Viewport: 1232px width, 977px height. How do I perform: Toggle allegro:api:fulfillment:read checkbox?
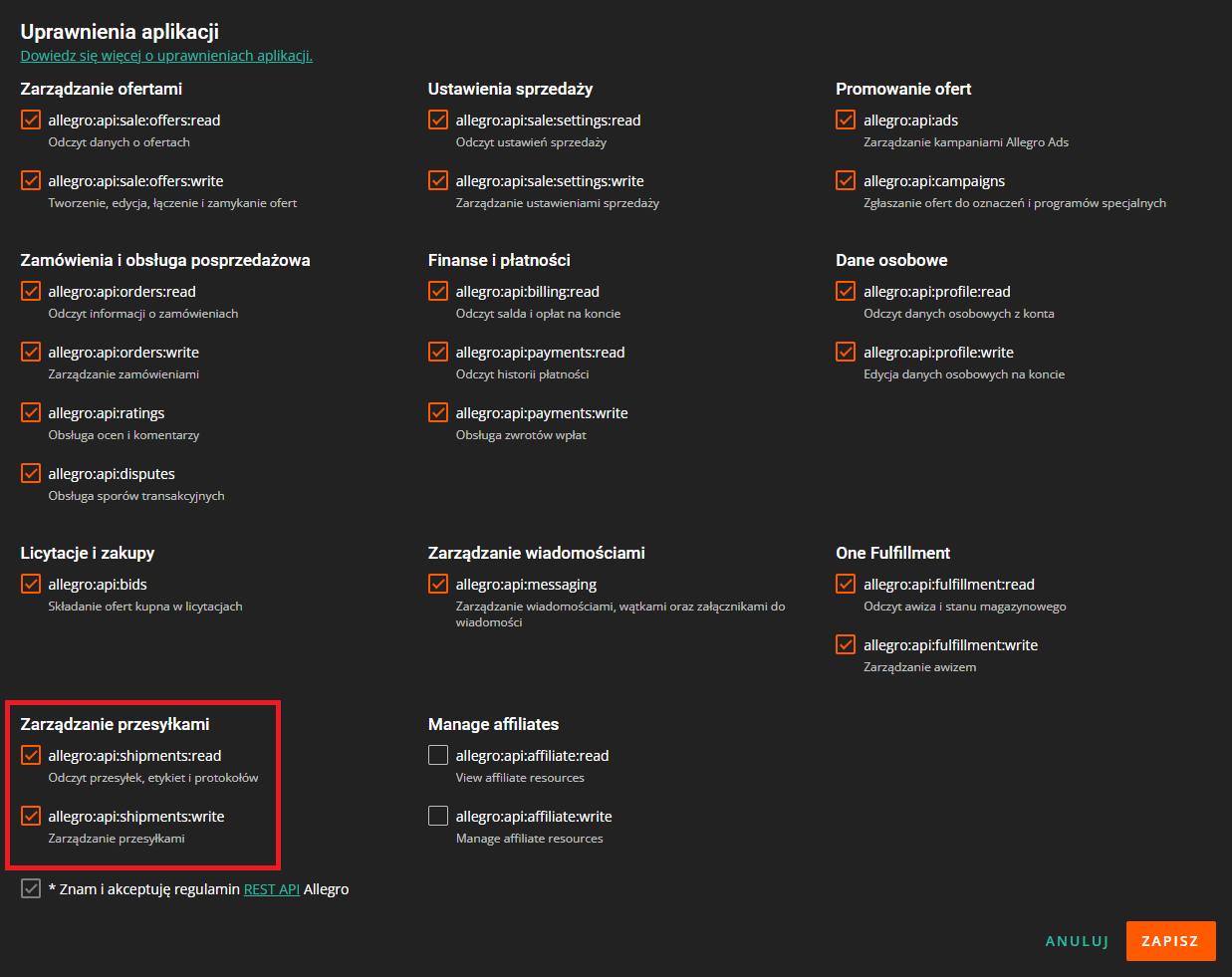click(x=846, y=584)
